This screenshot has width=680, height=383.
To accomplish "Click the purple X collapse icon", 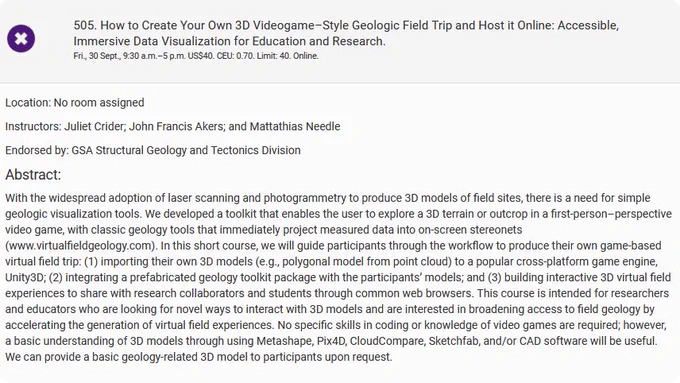I will click(21, 39).
